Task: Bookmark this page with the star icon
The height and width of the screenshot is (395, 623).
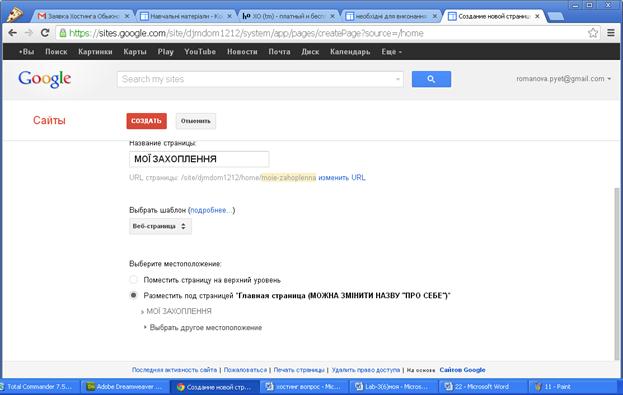Action: (593, 33)
